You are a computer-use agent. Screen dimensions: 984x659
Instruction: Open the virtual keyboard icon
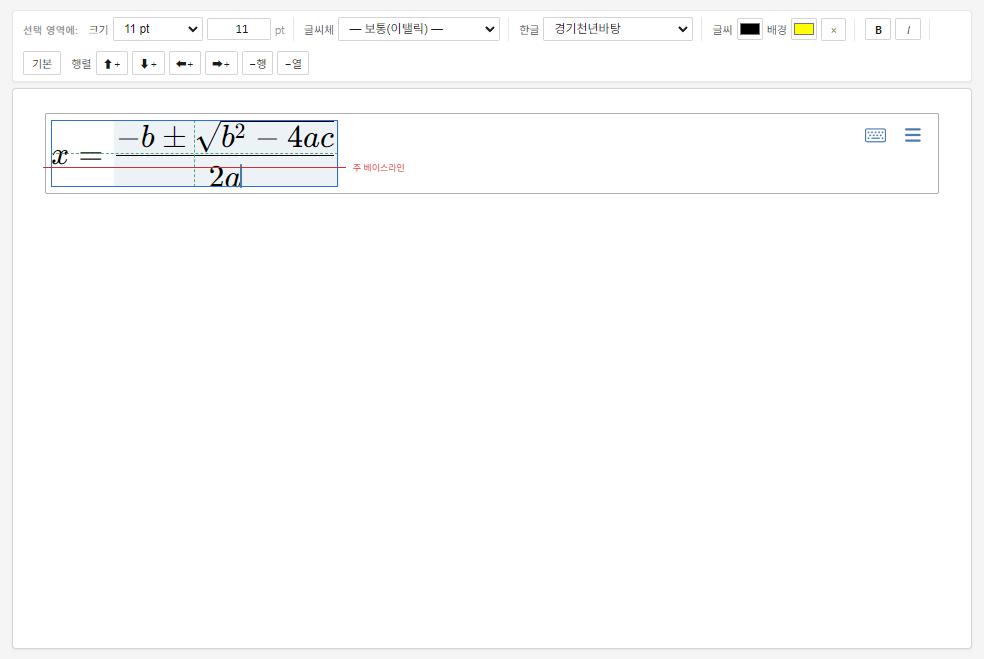click(875, 135)
